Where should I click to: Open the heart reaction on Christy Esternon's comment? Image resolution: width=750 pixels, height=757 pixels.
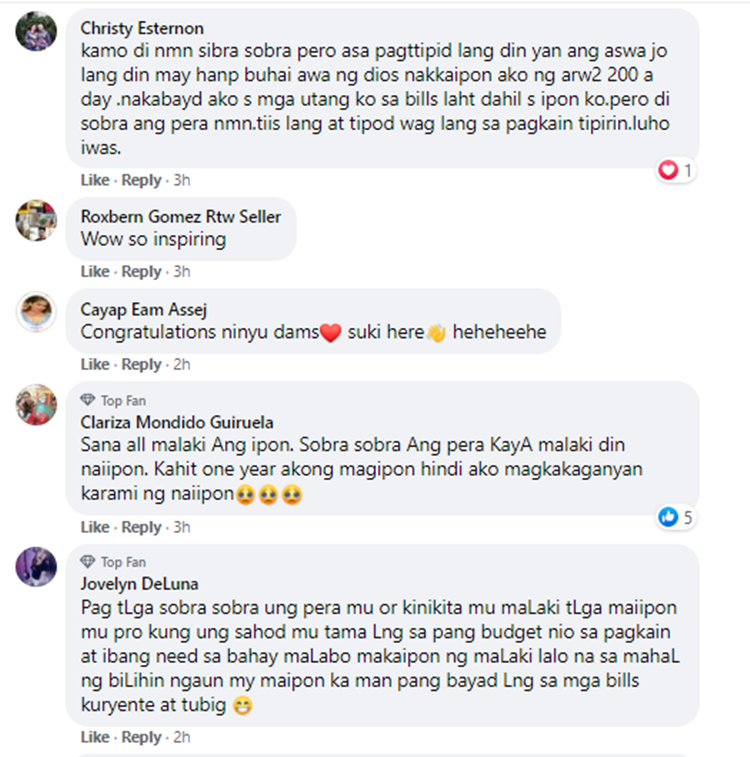(x=676, y=170)
